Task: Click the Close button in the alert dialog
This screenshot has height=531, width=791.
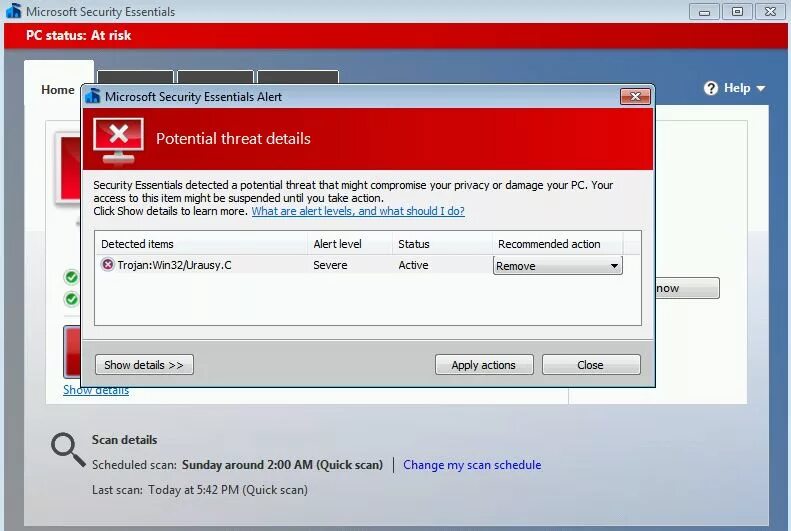Action: click(x=591, y=365)
